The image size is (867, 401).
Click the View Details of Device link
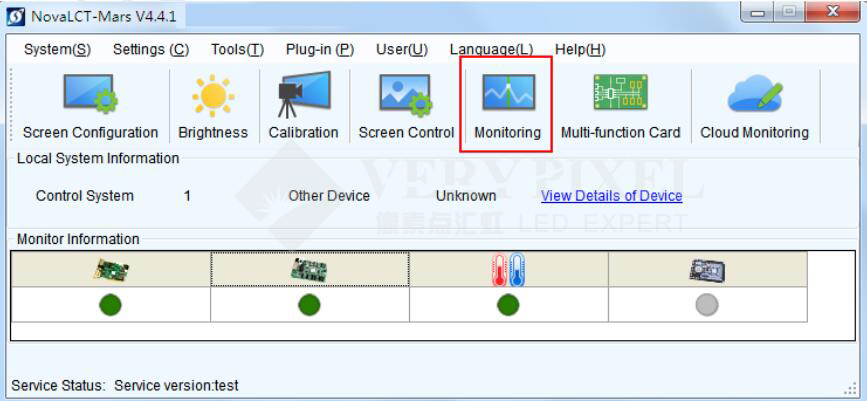point(612,196)
